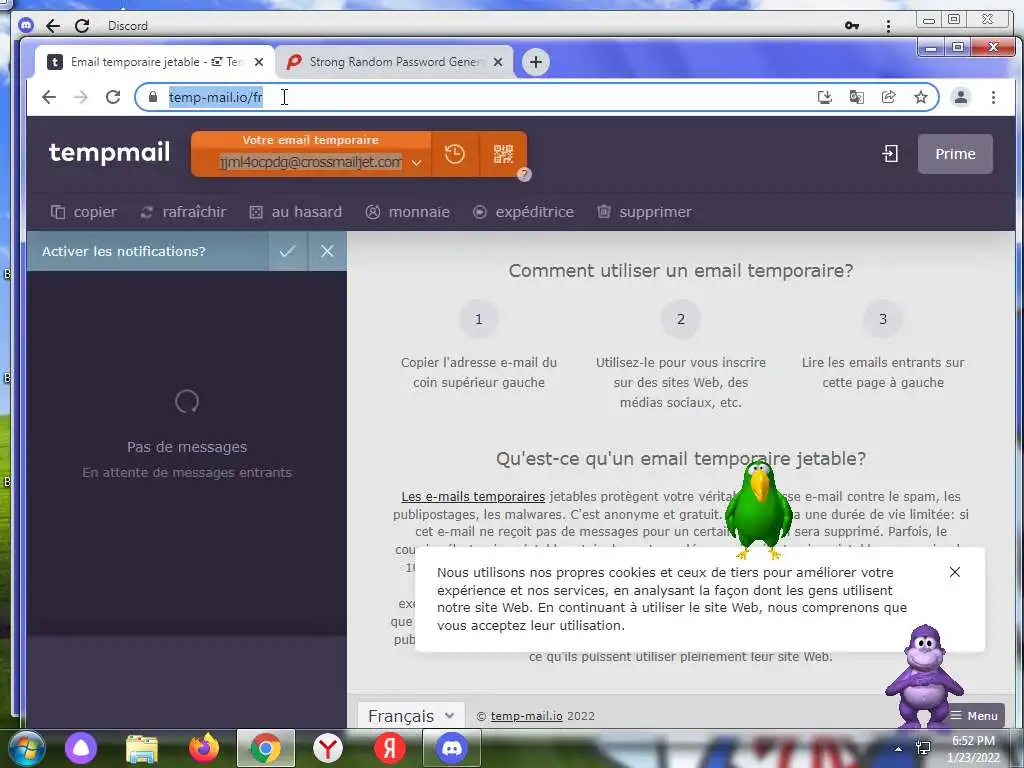
Task: Show the QR code for temp email
Action: pyautogui.click(x=503, y=154)
